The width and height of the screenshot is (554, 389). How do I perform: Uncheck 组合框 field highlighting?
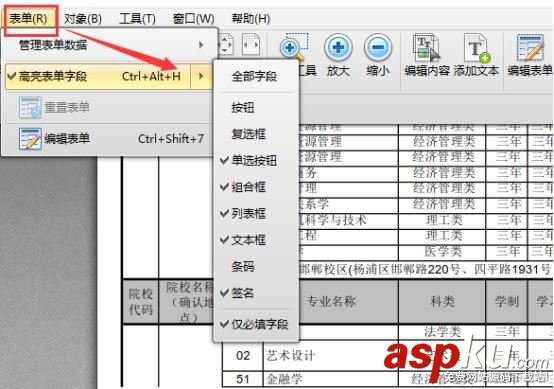(256, 187)
